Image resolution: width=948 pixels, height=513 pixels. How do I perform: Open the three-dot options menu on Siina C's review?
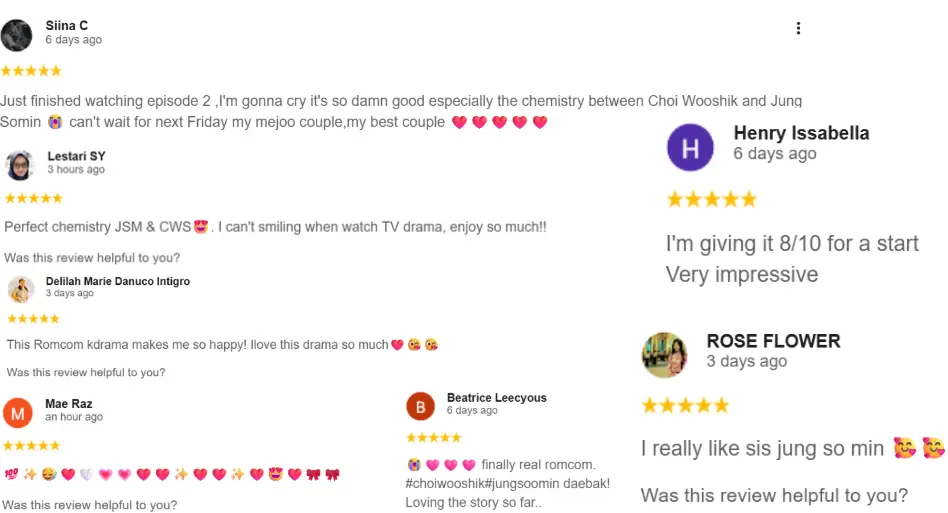798,28
